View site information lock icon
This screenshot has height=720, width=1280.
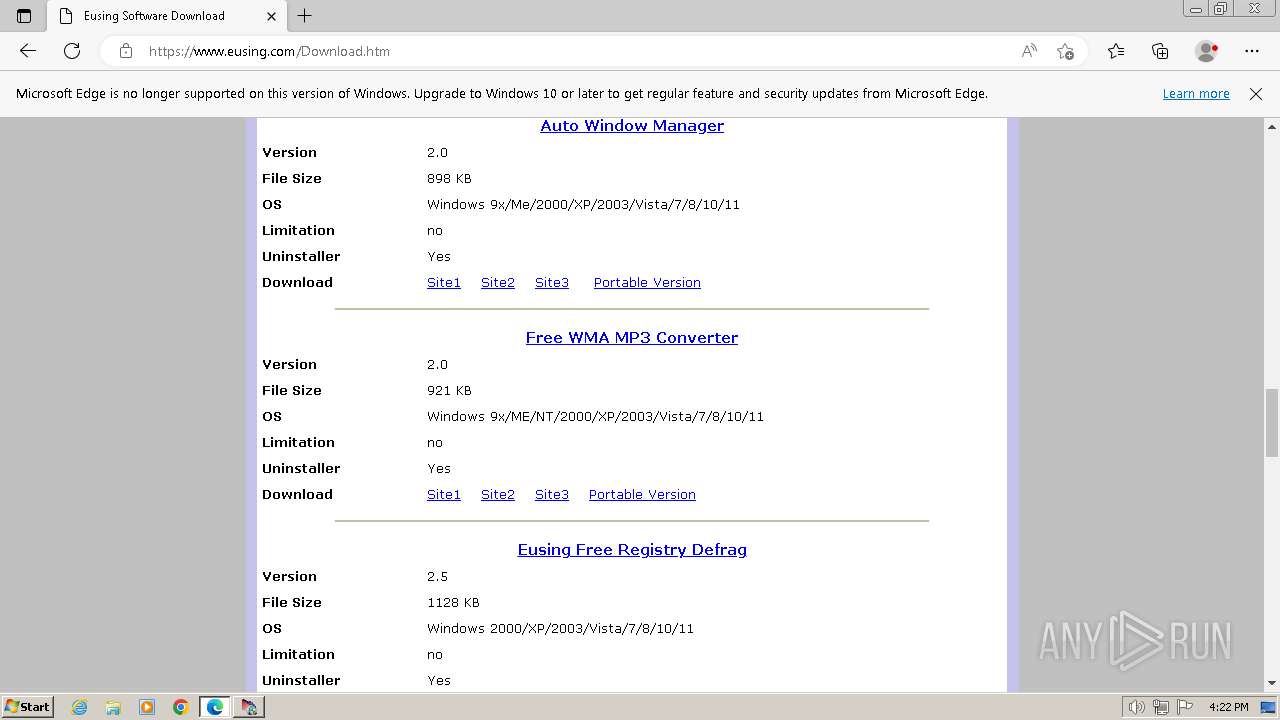click(125, 51)
